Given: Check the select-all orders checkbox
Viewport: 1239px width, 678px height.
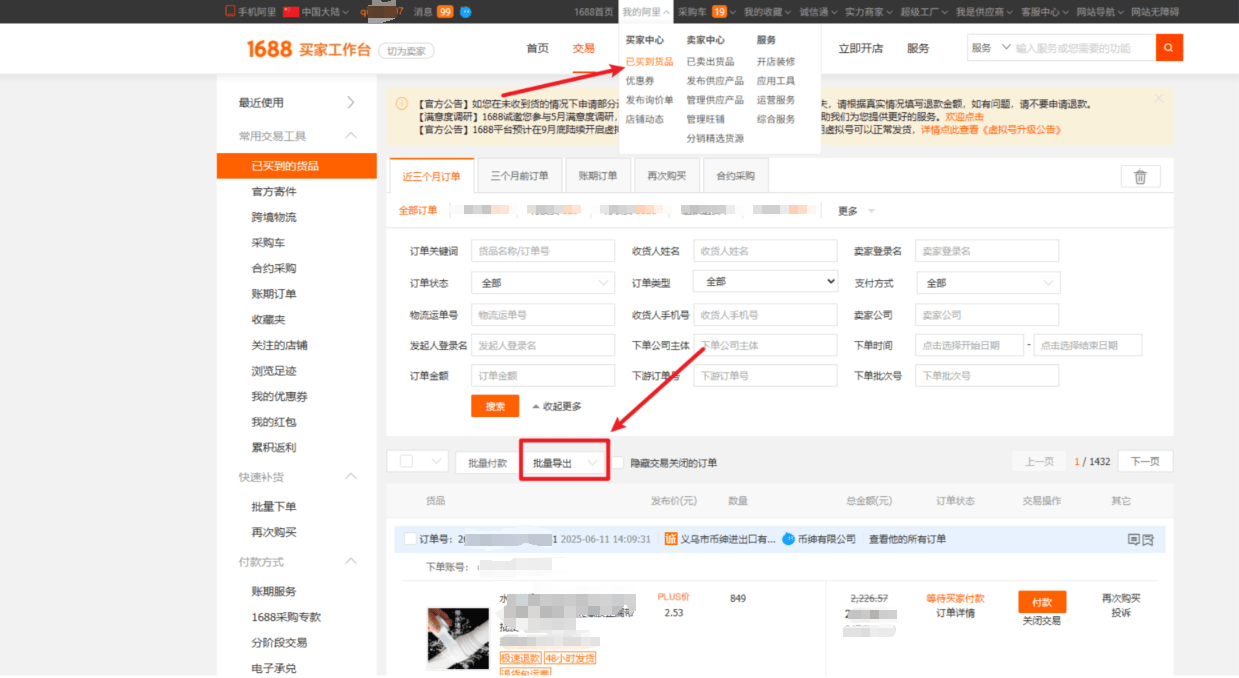Looking at the screenshot, I should click(406, 462).
